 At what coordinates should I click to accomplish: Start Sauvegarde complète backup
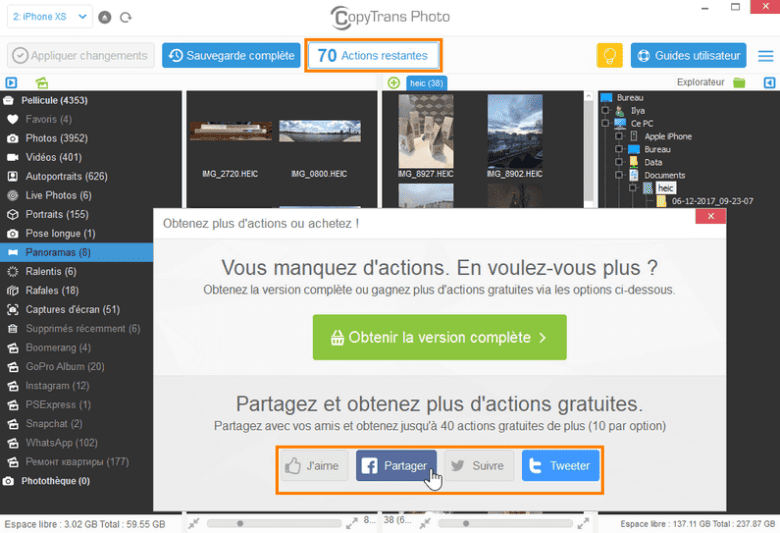click(x=231, y=55)
